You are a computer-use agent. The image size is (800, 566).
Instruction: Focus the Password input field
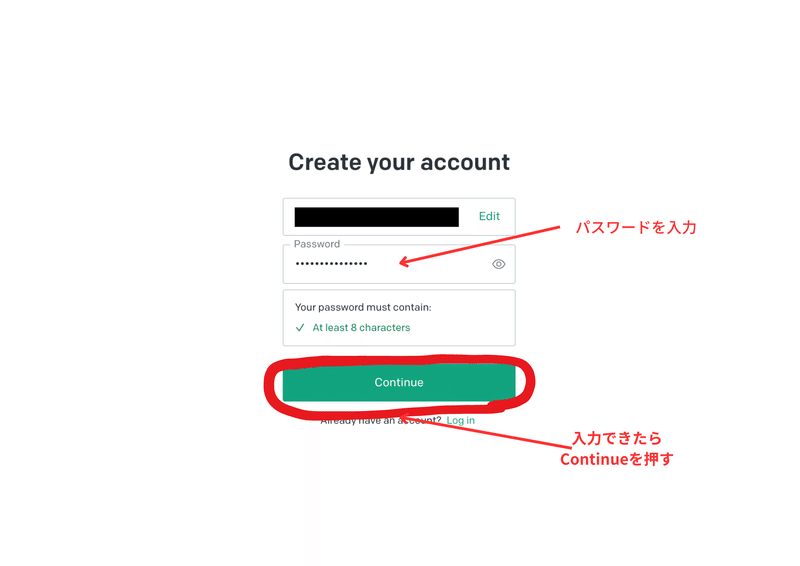click(x=399, y=264)
